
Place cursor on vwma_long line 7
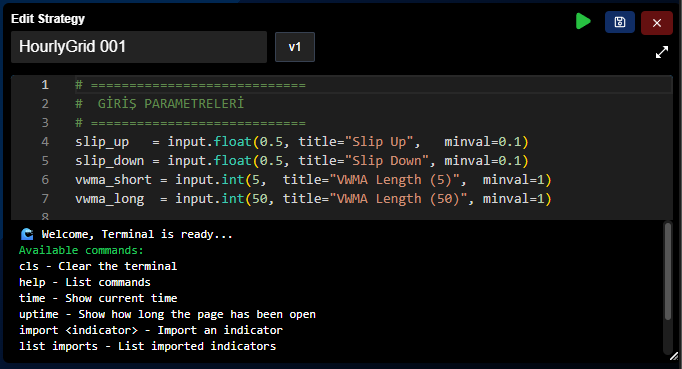click(313, 199)
